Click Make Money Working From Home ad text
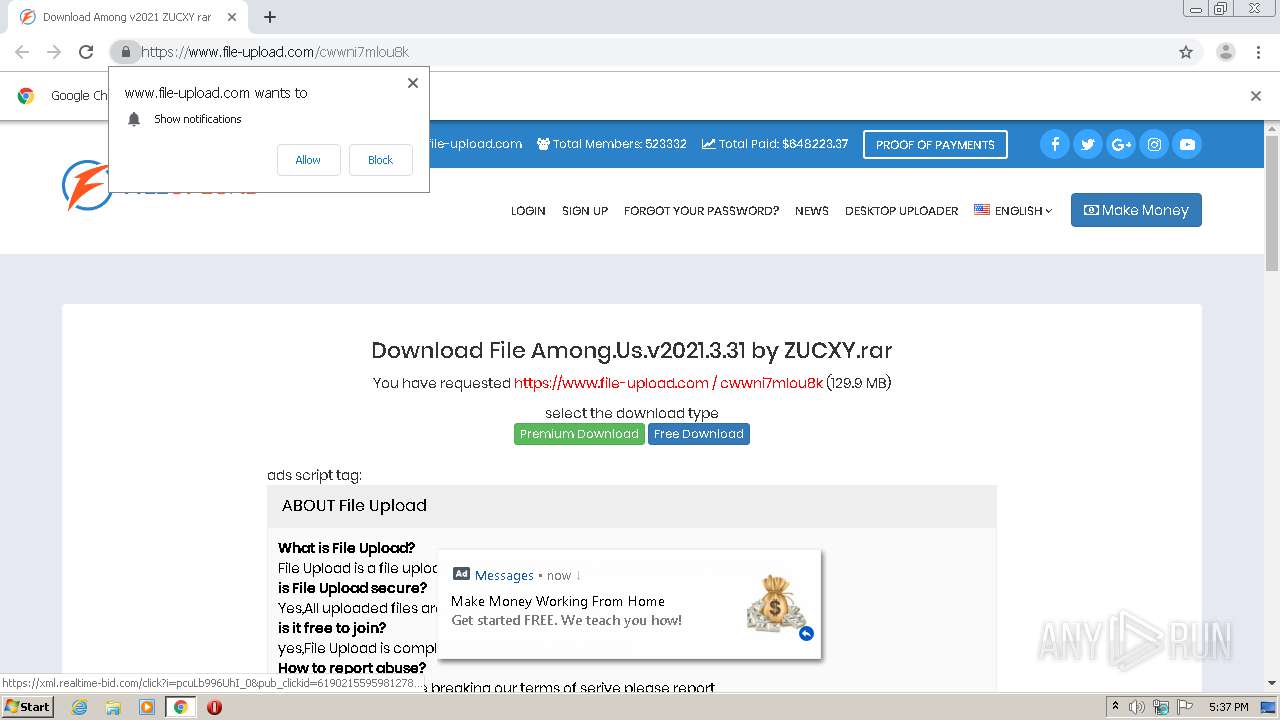Viewport: 1280px width, 720px height. coord(558,601)
